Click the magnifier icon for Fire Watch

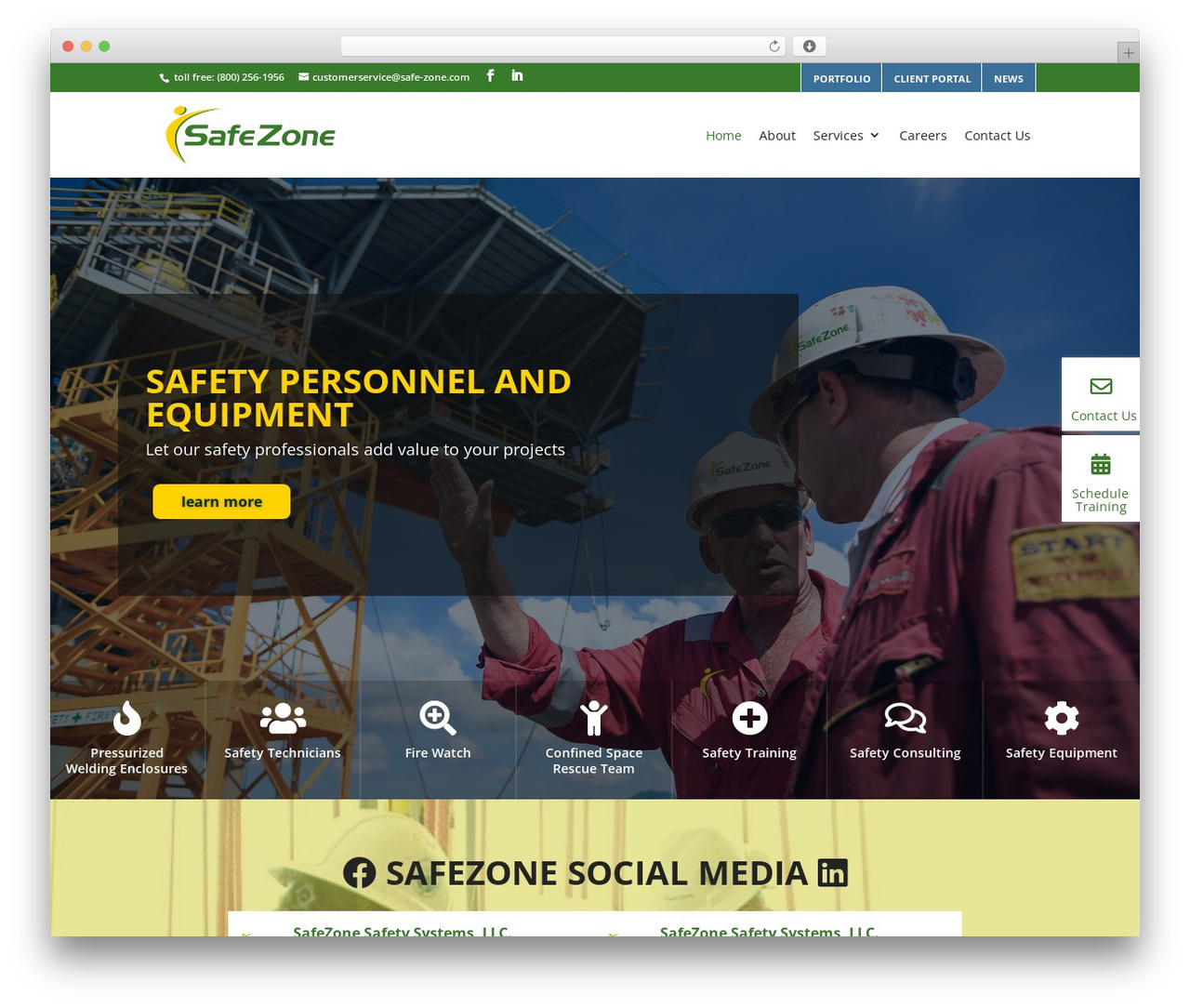(438, 718)
